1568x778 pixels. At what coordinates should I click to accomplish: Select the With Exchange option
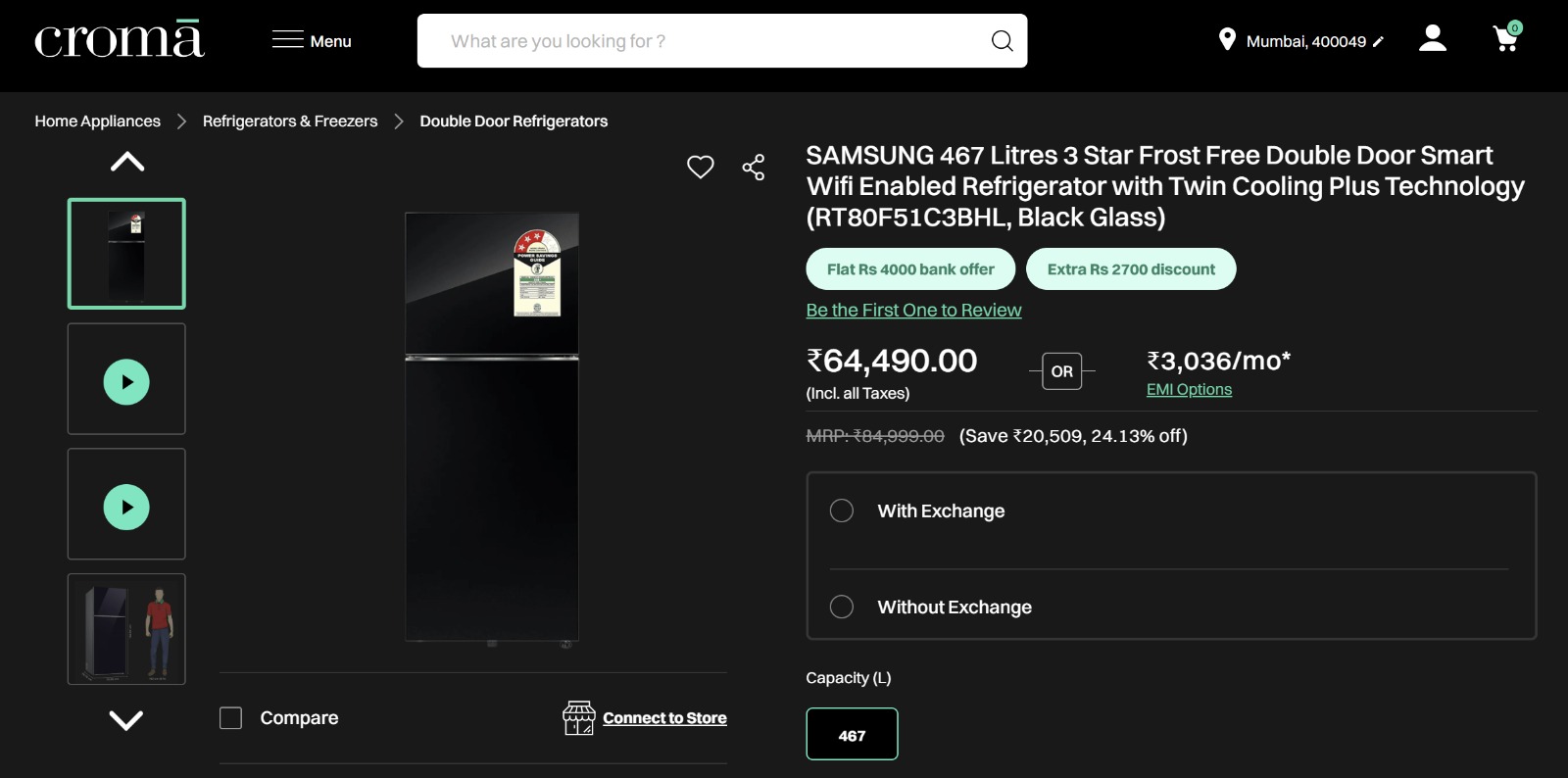842,511
